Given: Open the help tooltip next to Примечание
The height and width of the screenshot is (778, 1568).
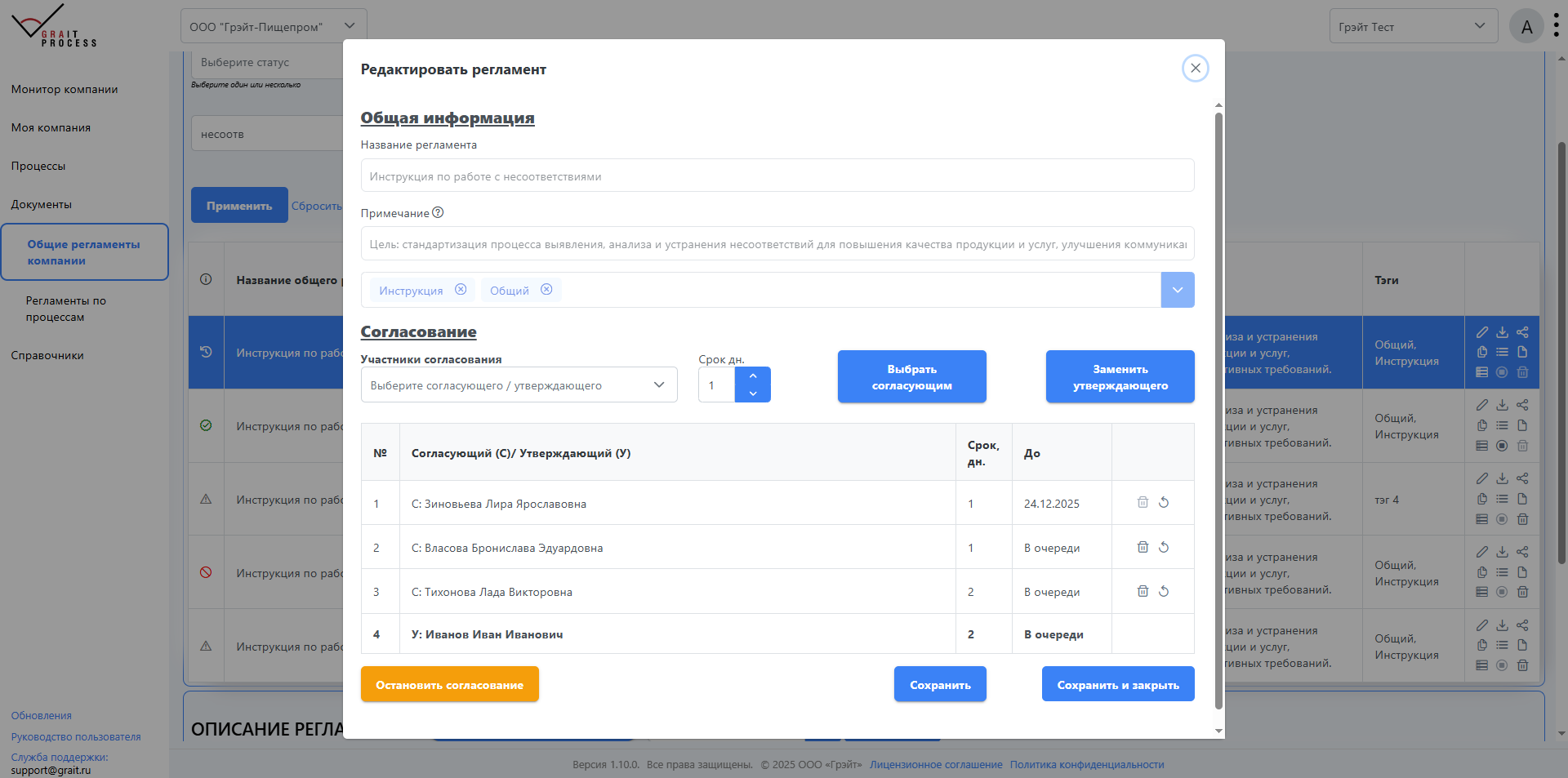Looking at the screenshot, I should click(x=439, y=212).
